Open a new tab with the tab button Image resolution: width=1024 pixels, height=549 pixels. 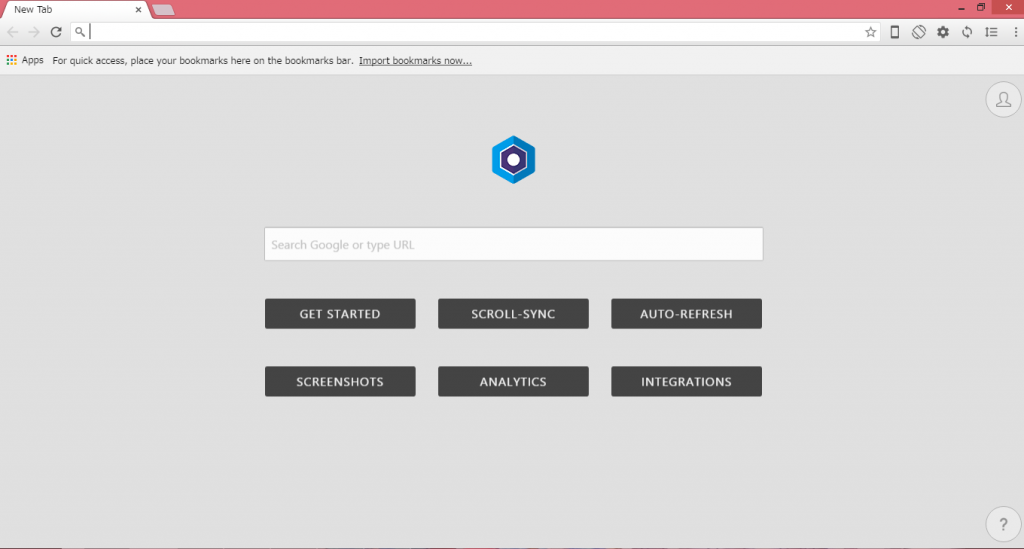163,10
